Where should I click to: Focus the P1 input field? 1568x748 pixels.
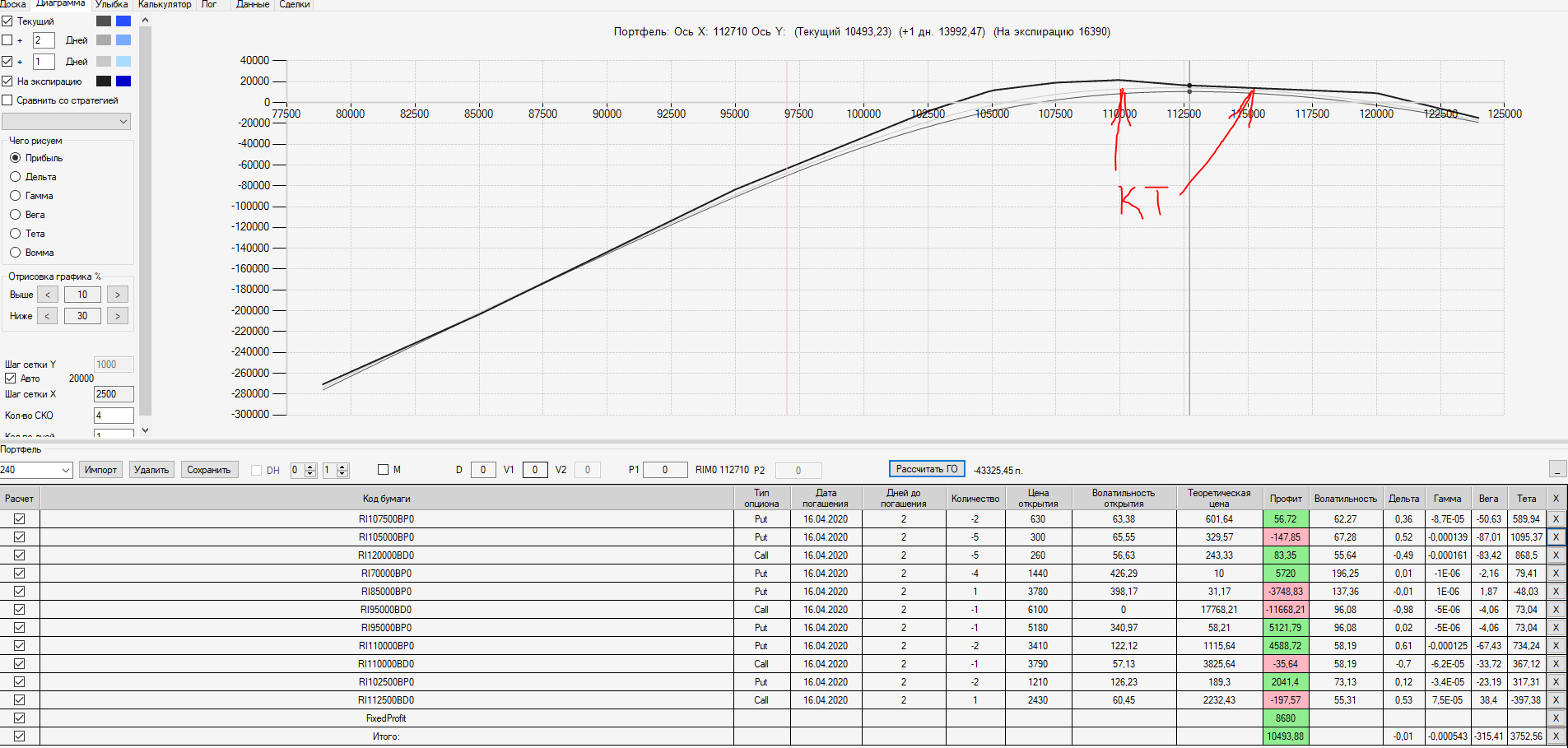pos(666,470)
